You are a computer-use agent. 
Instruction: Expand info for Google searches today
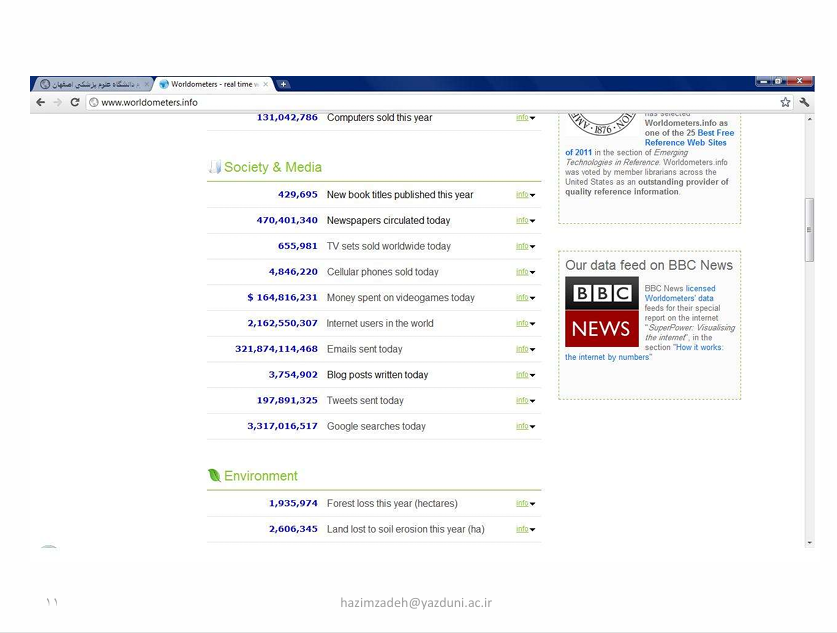[x=525, y=427]
